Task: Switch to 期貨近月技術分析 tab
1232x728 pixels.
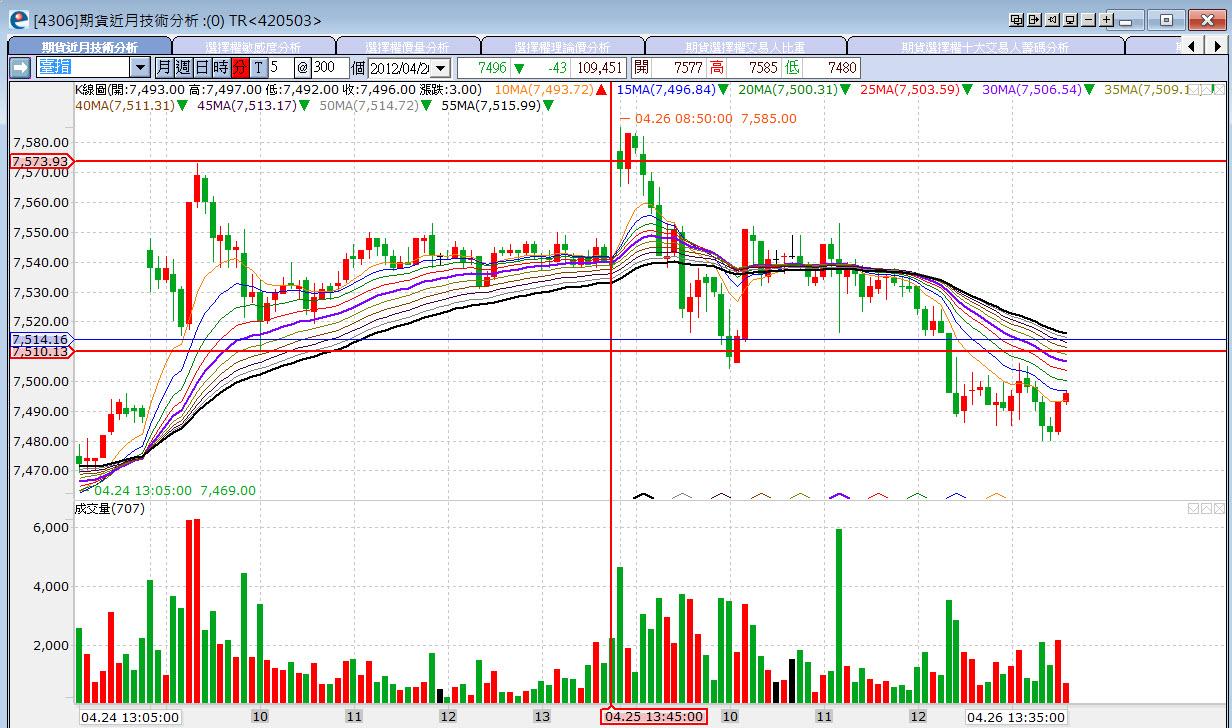Action: point(90,46)
